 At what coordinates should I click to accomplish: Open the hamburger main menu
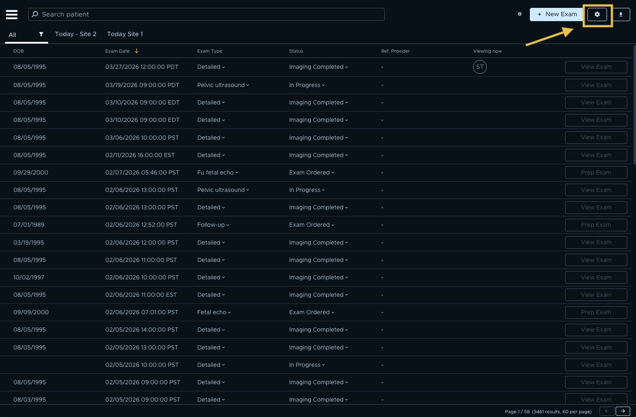click(12, 15)
